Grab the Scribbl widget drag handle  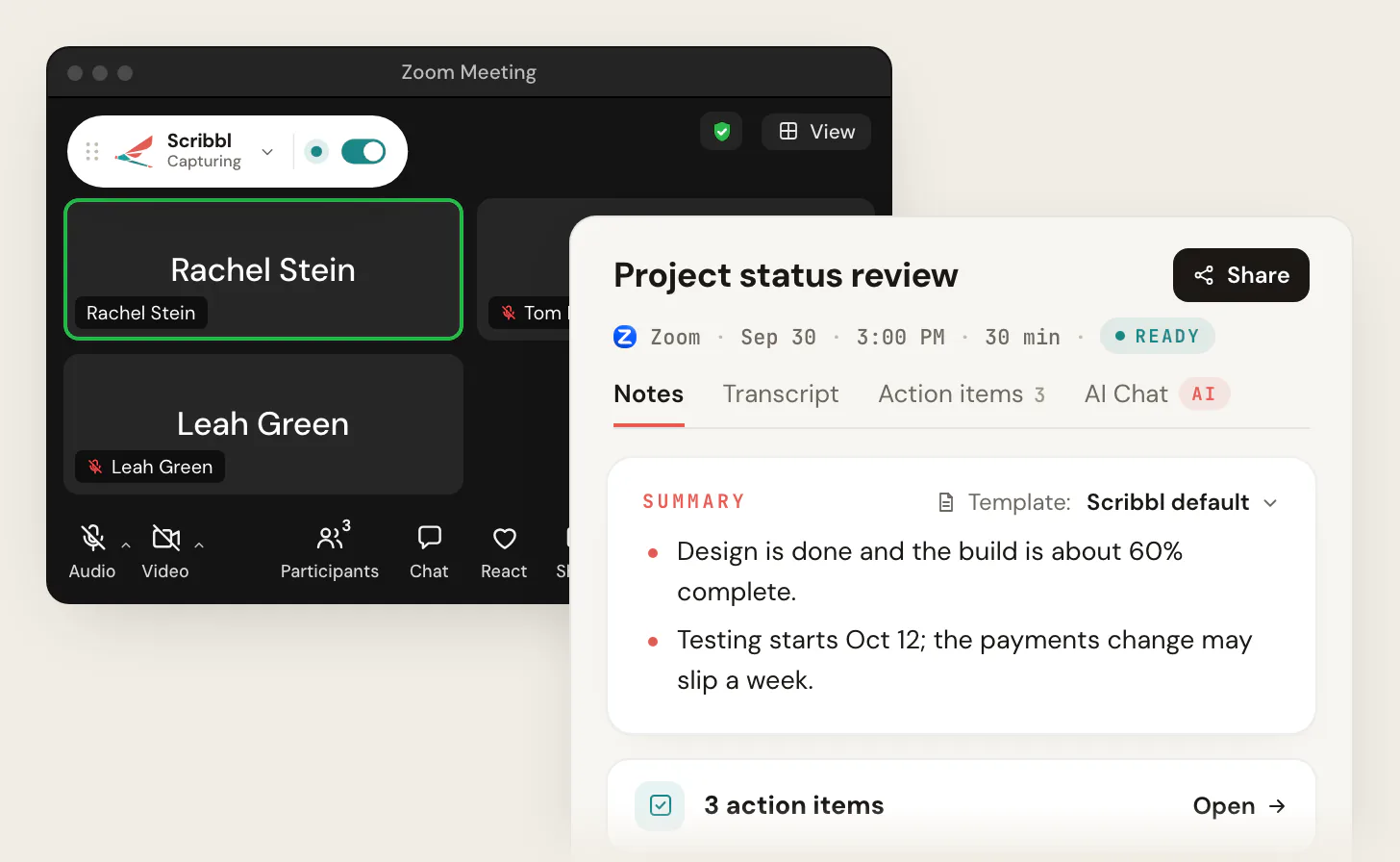(92, 151)
